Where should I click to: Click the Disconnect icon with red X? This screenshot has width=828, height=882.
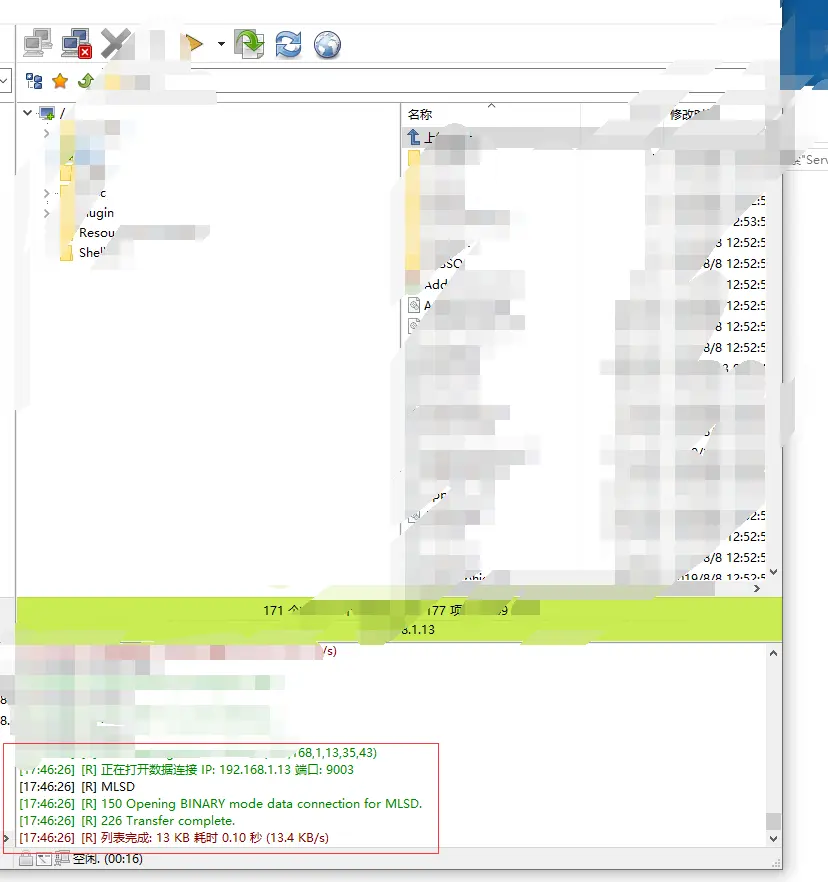[x=76, y=43]
